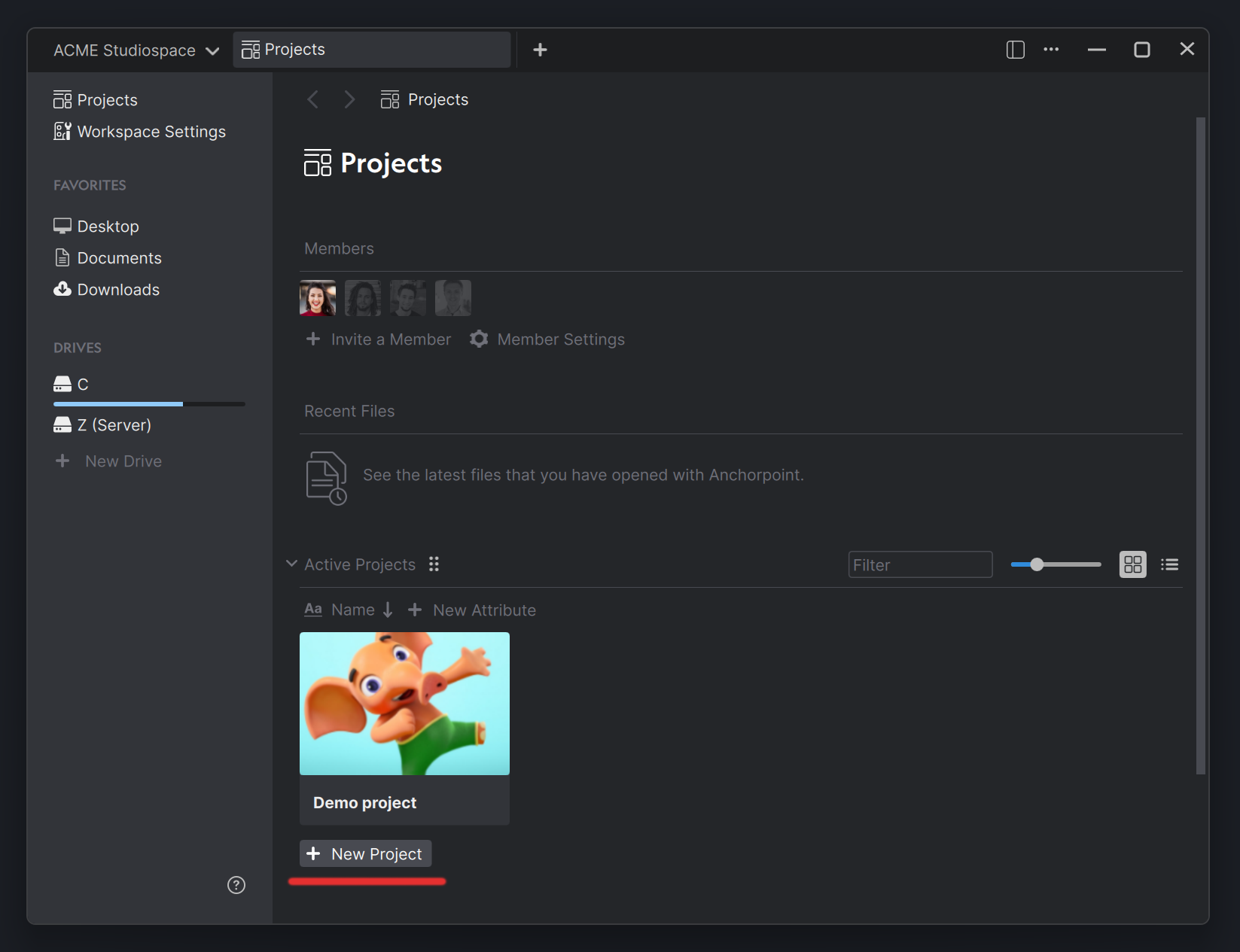Switch to list view
The height and width of the screenshot is (952, 1240).
(1169, 564)
